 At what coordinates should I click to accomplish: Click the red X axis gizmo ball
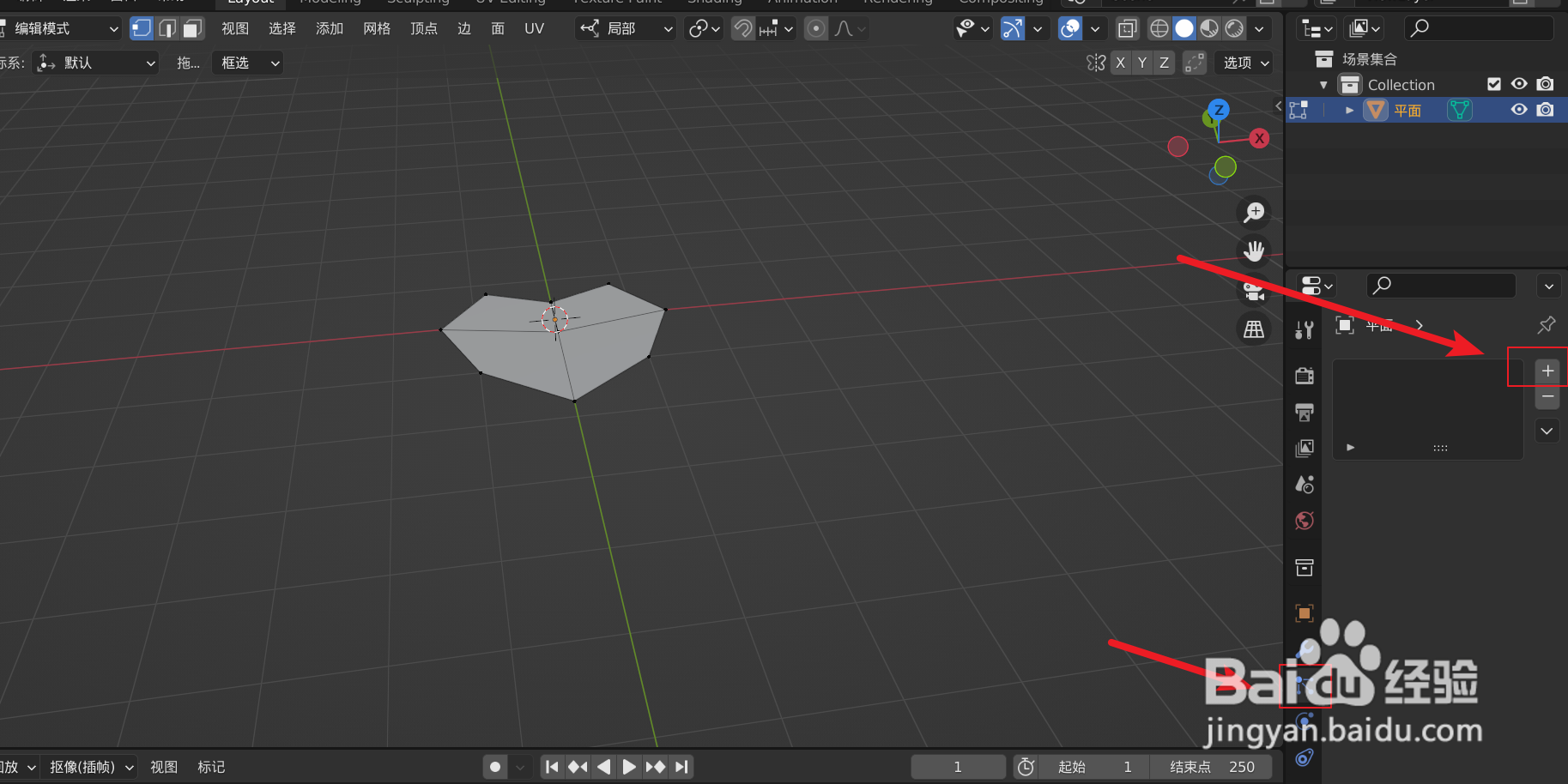tap(1259, 138)
